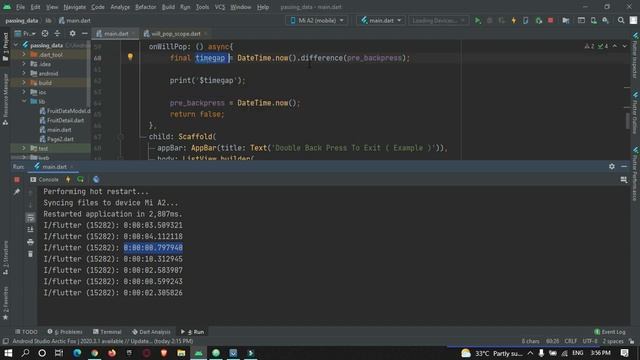640x360 pixels.
Task: Open the TODO tool window
Action: click(26, 332)
